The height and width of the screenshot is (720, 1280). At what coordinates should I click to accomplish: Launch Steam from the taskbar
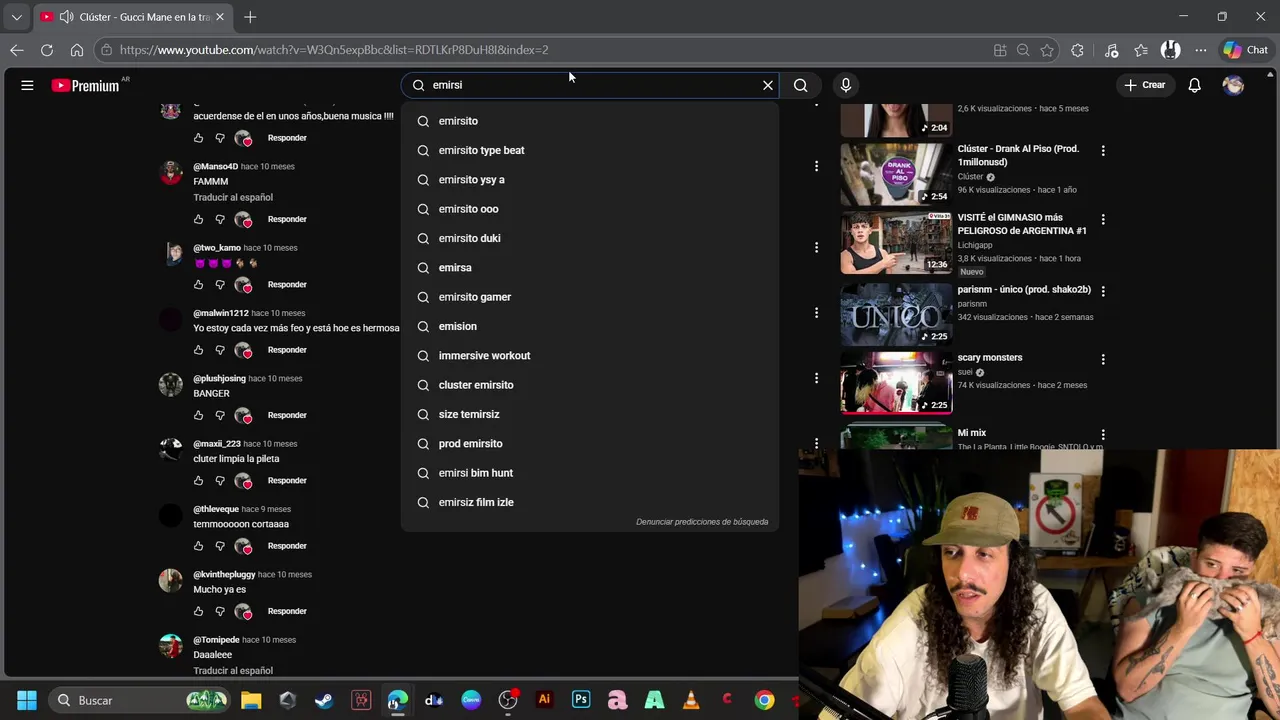click(324, 700)
